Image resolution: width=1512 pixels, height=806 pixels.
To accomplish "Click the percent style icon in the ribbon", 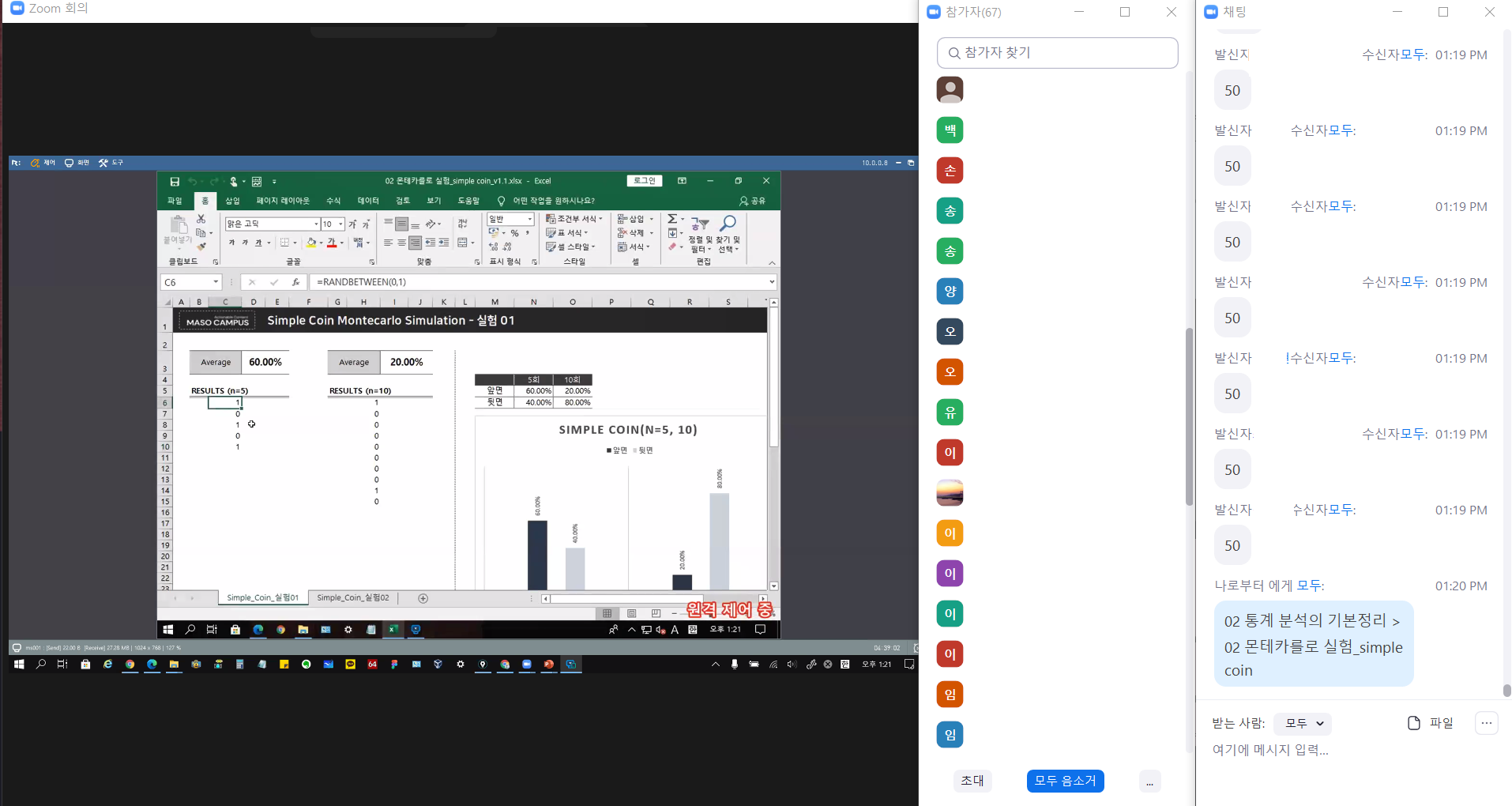I will click(x=514, y=233).
